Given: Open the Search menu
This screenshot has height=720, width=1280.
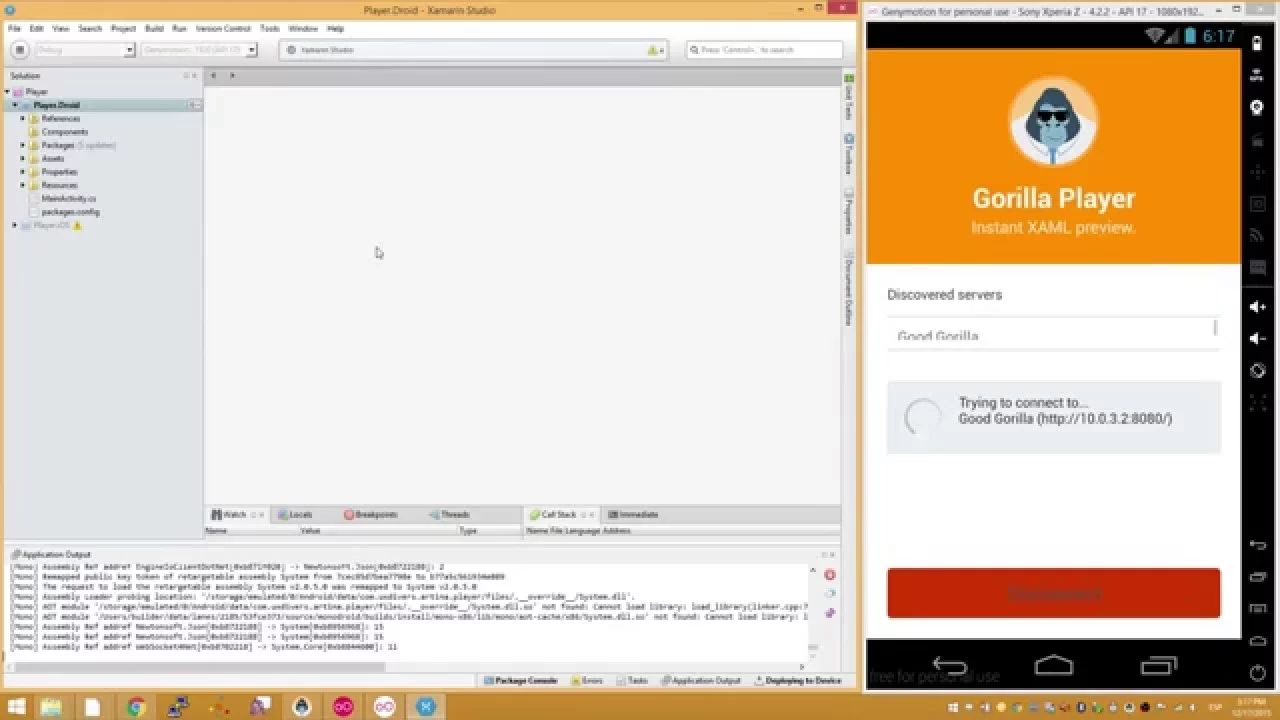Looking at the screenshot, I should pyautogui.click(x=90, y=29).
